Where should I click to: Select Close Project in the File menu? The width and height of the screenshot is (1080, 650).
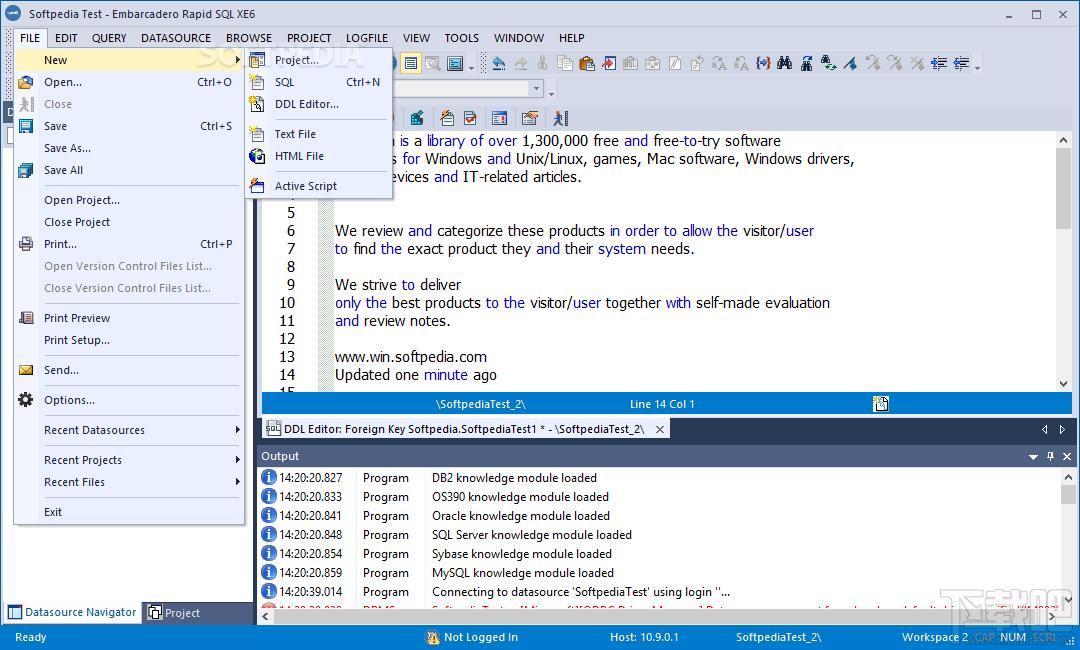click(x=129, y=222)
